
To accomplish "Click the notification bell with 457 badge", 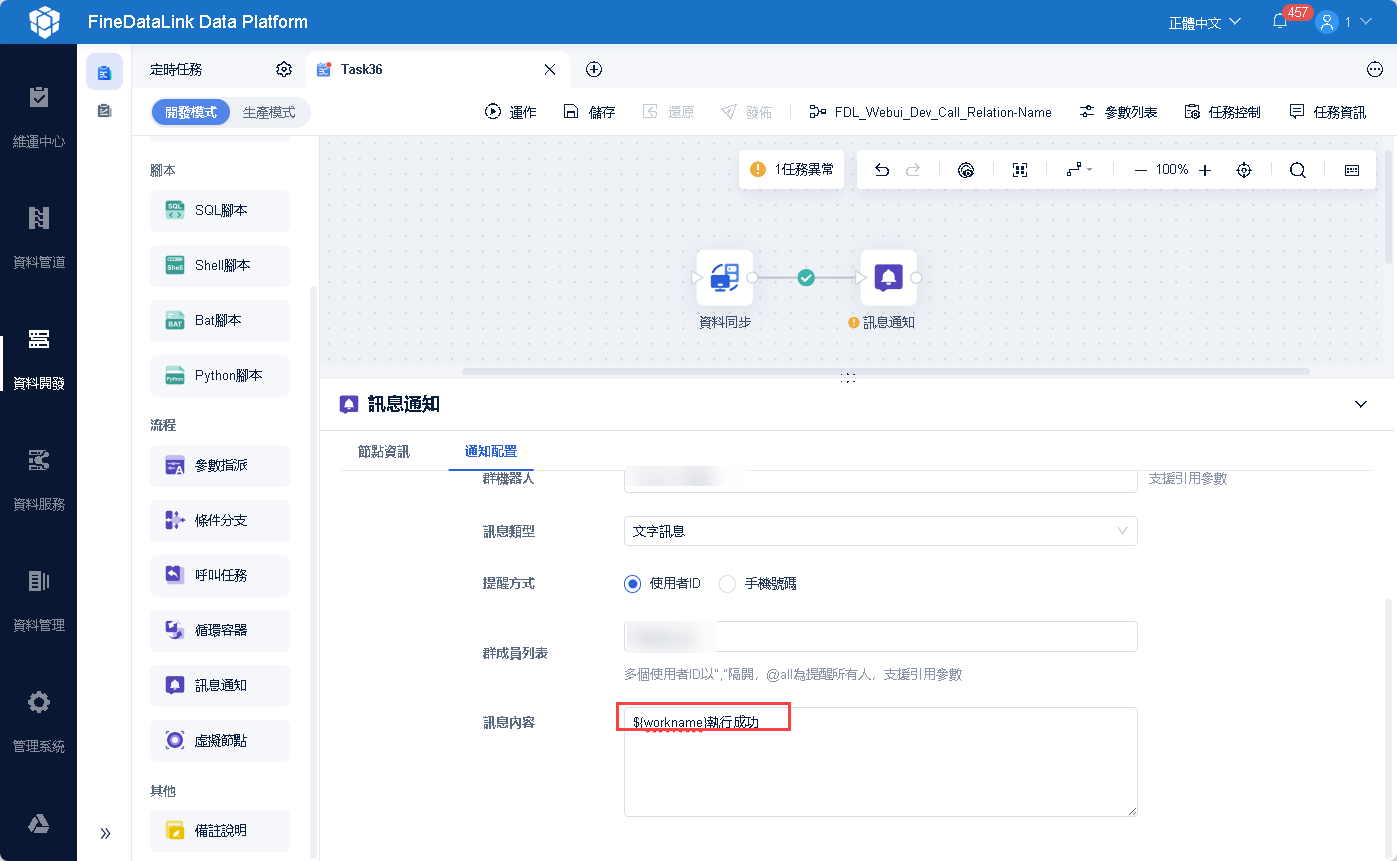I will tap(1280, 21).
